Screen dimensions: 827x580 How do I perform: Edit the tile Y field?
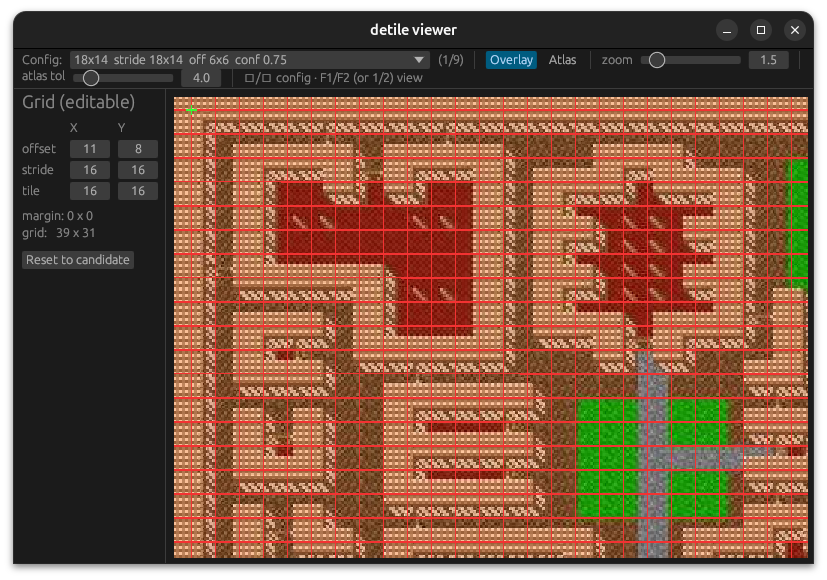138,191
